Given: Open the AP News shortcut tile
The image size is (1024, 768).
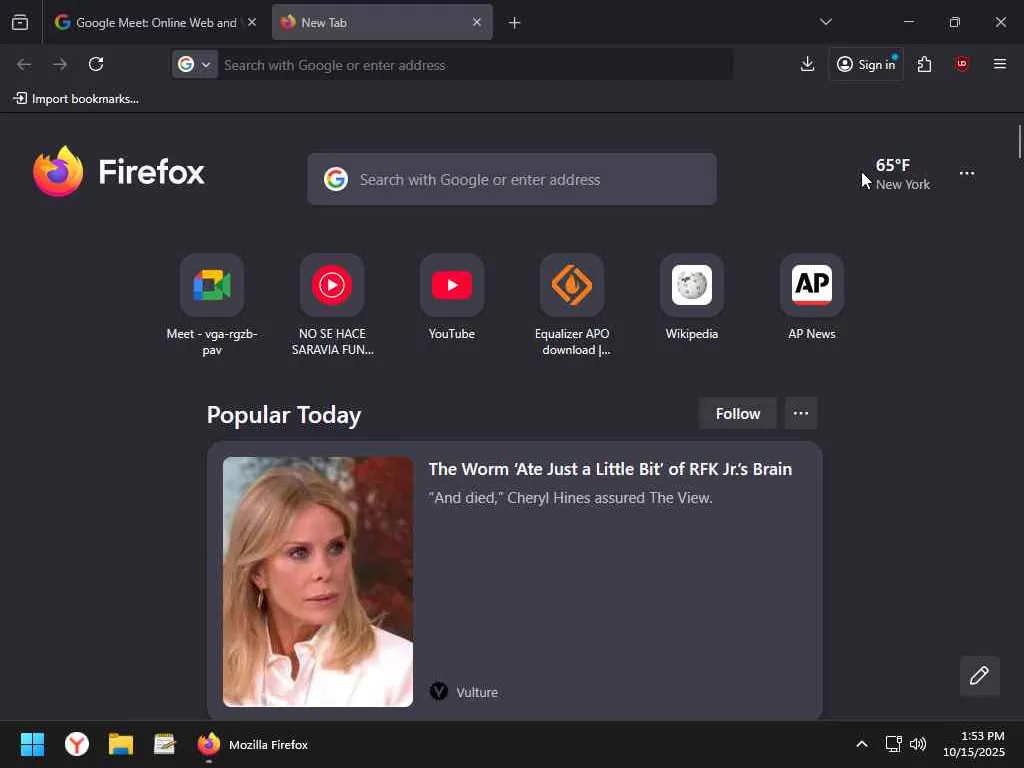Looking at the screenshot, I should pos(812,298).
